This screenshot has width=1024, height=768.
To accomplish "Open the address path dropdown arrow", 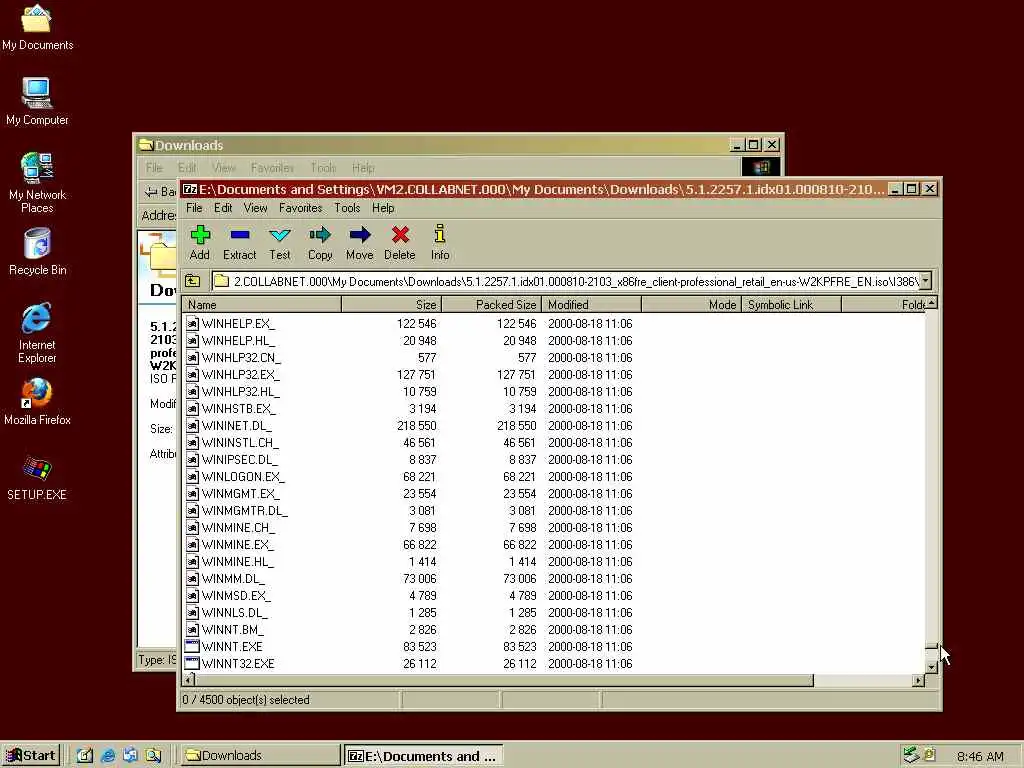I will click(x=925, y=281).
